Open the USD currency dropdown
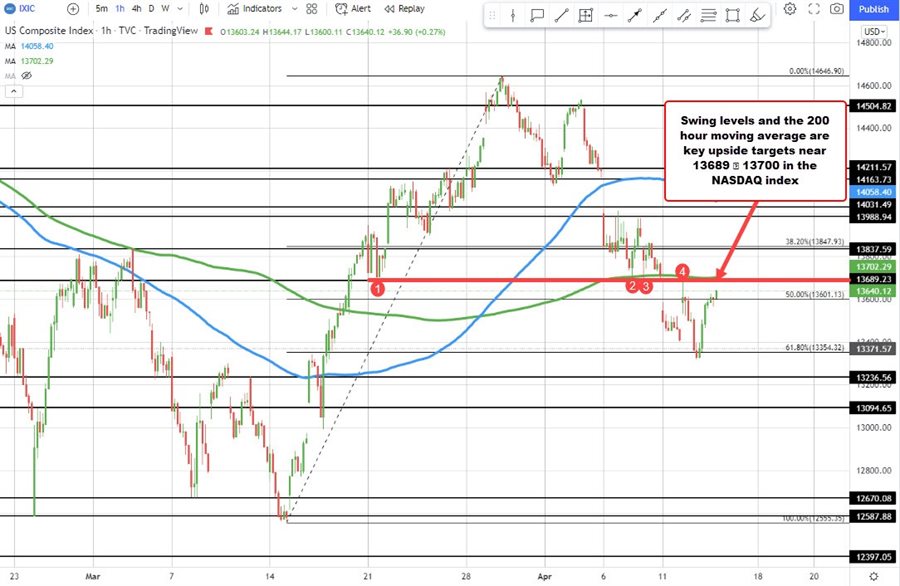Image resolution: width=900 pixels, height=586 pixels. coord(874,32)
